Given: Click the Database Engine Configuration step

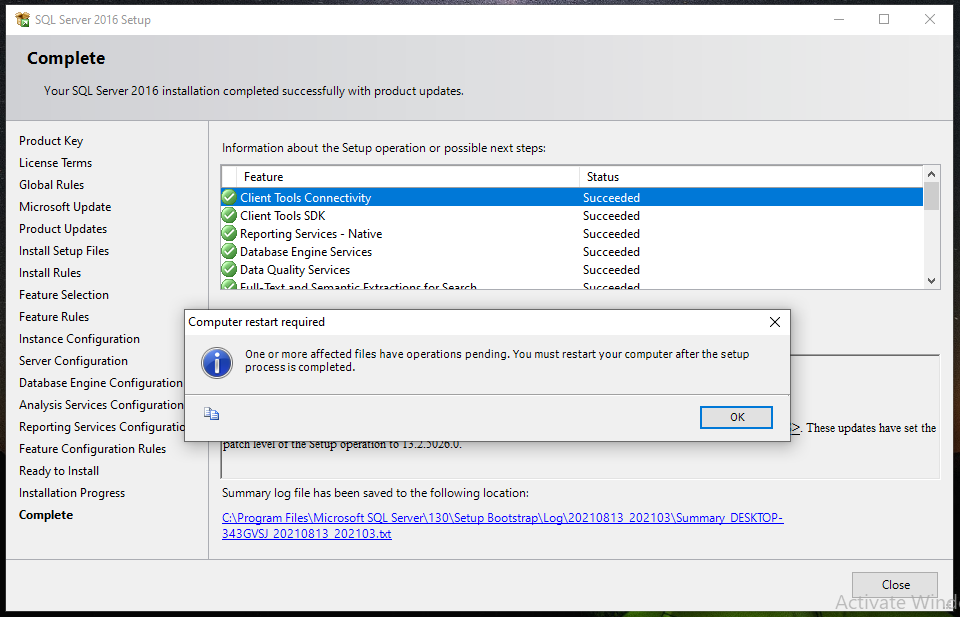Looking at the screenshot, I should (x=100, y=383).
